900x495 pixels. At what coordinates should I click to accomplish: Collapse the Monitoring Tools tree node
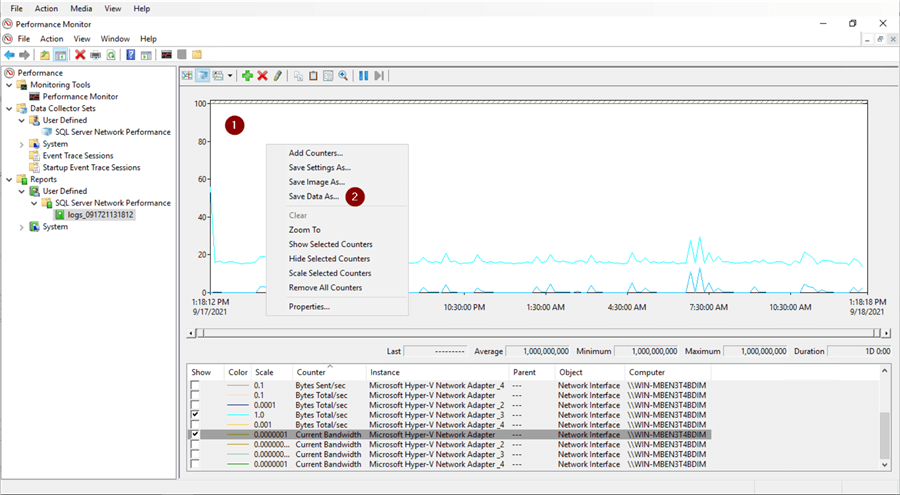tap(10, 85)
